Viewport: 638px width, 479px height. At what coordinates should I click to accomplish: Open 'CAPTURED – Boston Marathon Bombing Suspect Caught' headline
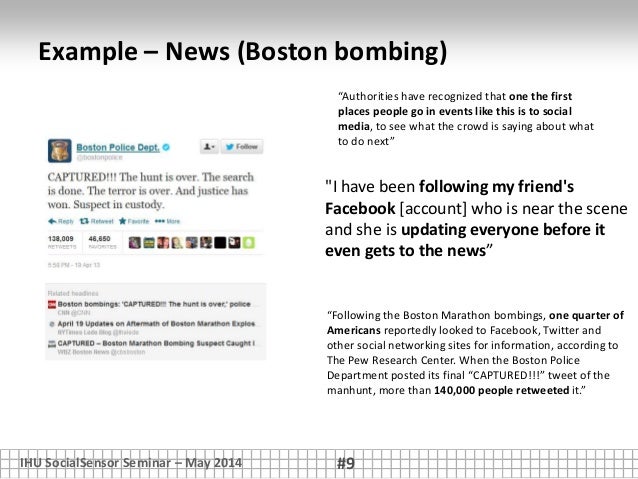tap(156, 343)
